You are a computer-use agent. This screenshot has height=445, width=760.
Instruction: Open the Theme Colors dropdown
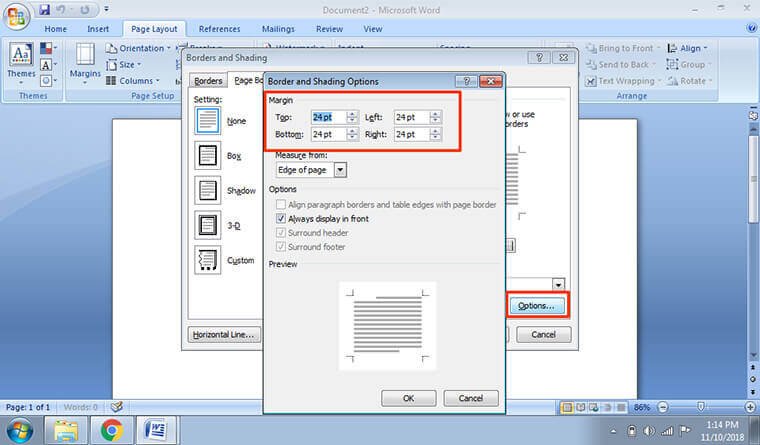tap(48, 48)
